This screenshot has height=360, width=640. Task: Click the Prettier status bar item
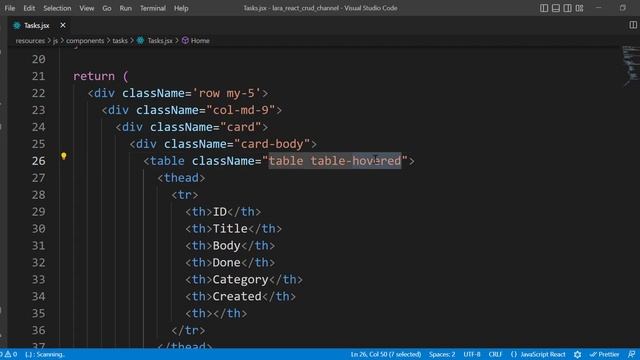[x=604, y=354]
